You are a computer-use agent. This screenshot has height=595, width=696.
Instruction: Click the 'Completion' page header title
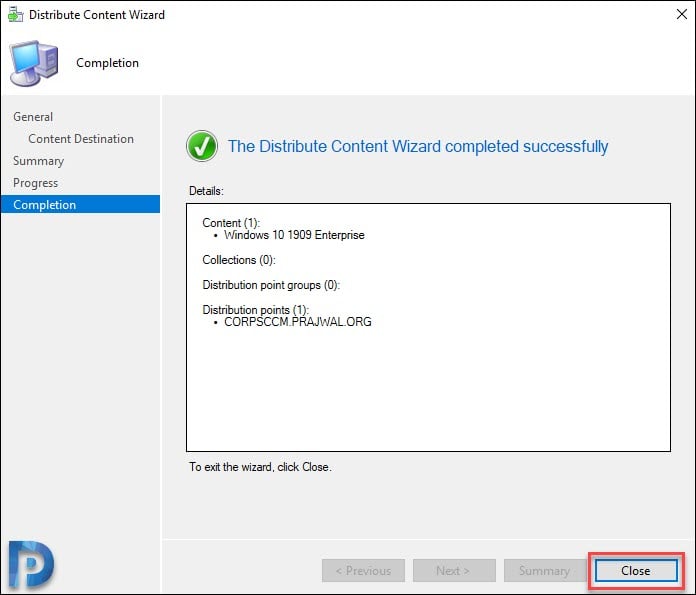(x=107, y=63)
